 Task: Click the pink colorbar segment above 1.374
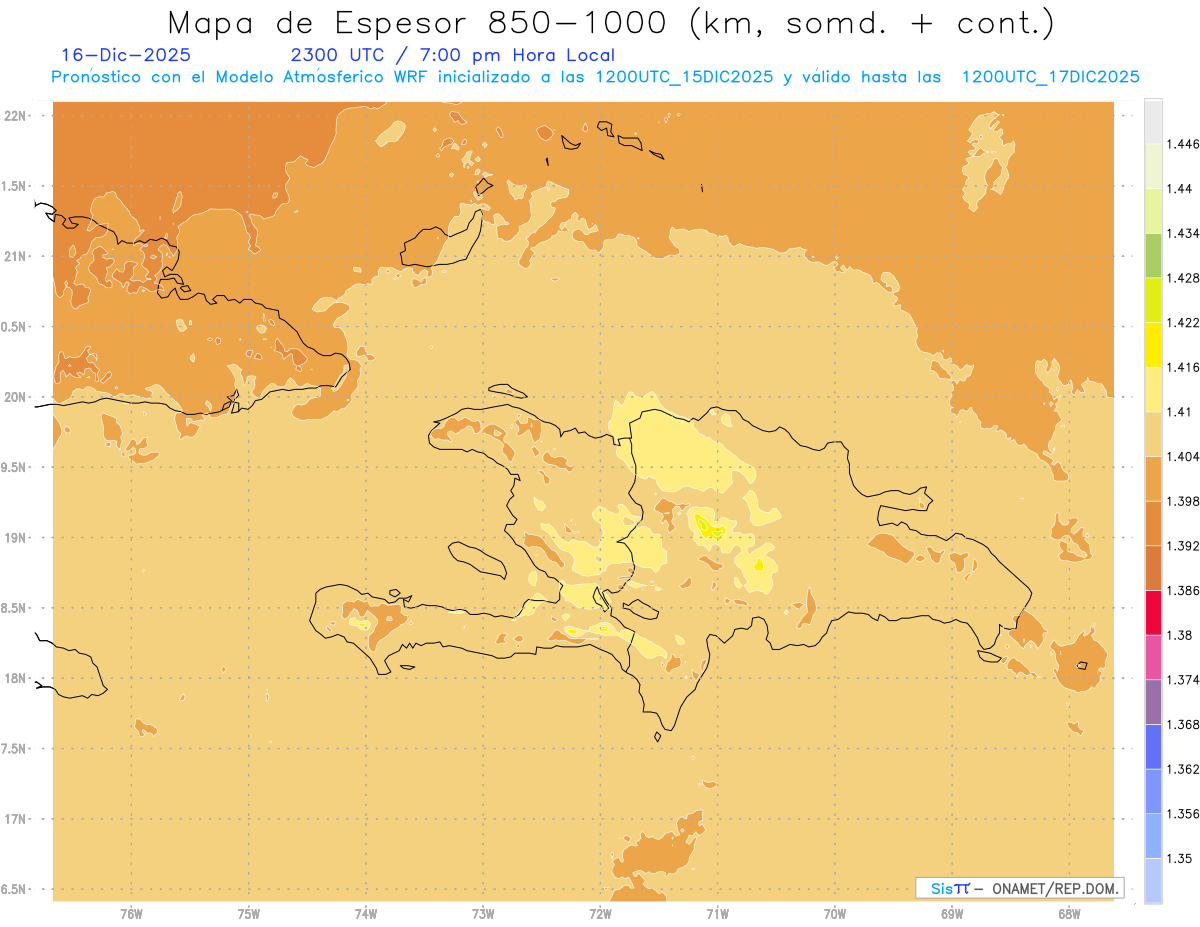[x=1153, y=656]
